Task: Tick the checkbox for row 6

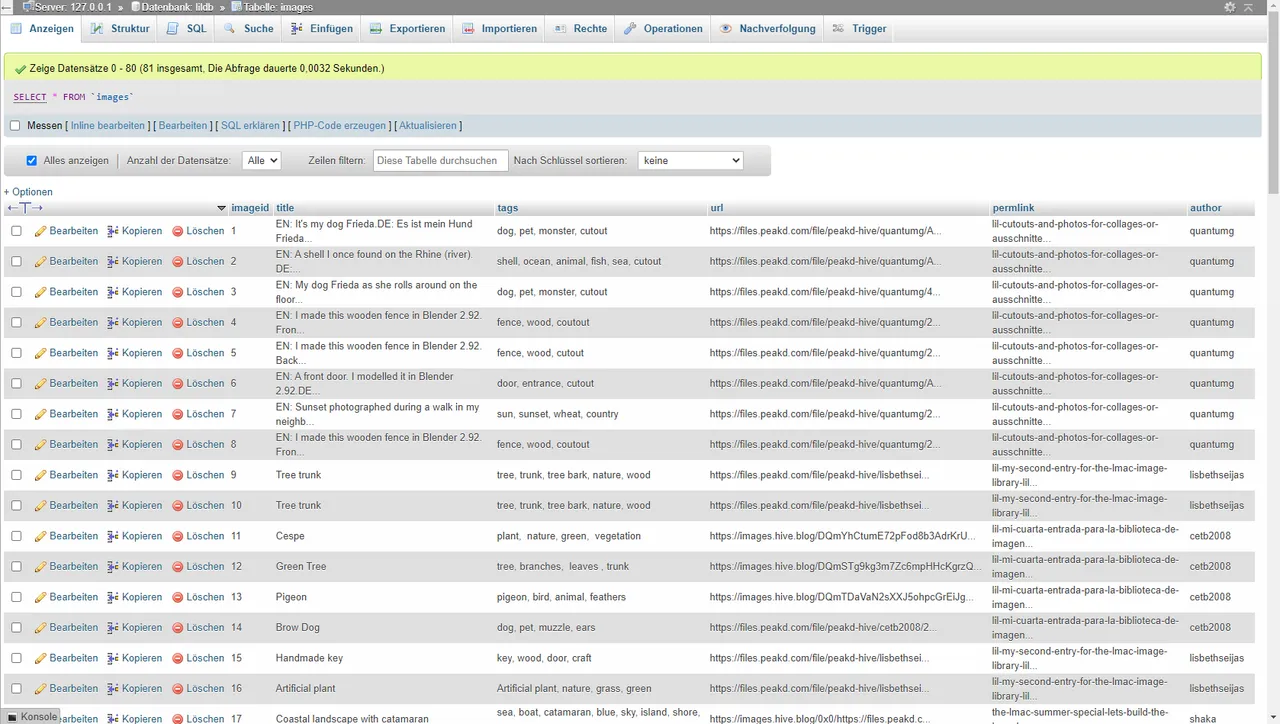Action: 16,383
